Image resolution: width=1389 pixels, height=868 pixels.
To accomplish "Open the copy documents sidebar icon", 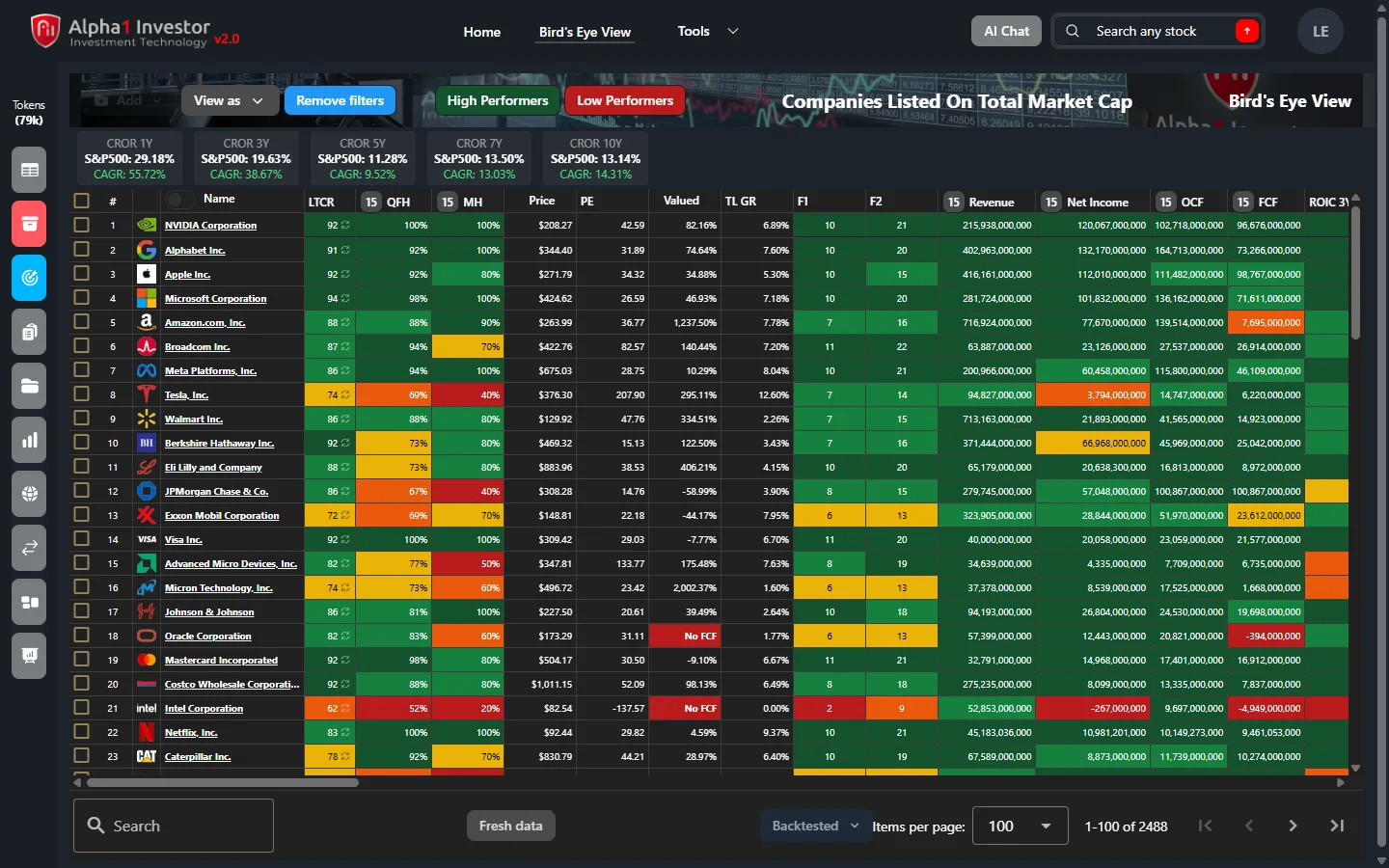I will 29,332.
